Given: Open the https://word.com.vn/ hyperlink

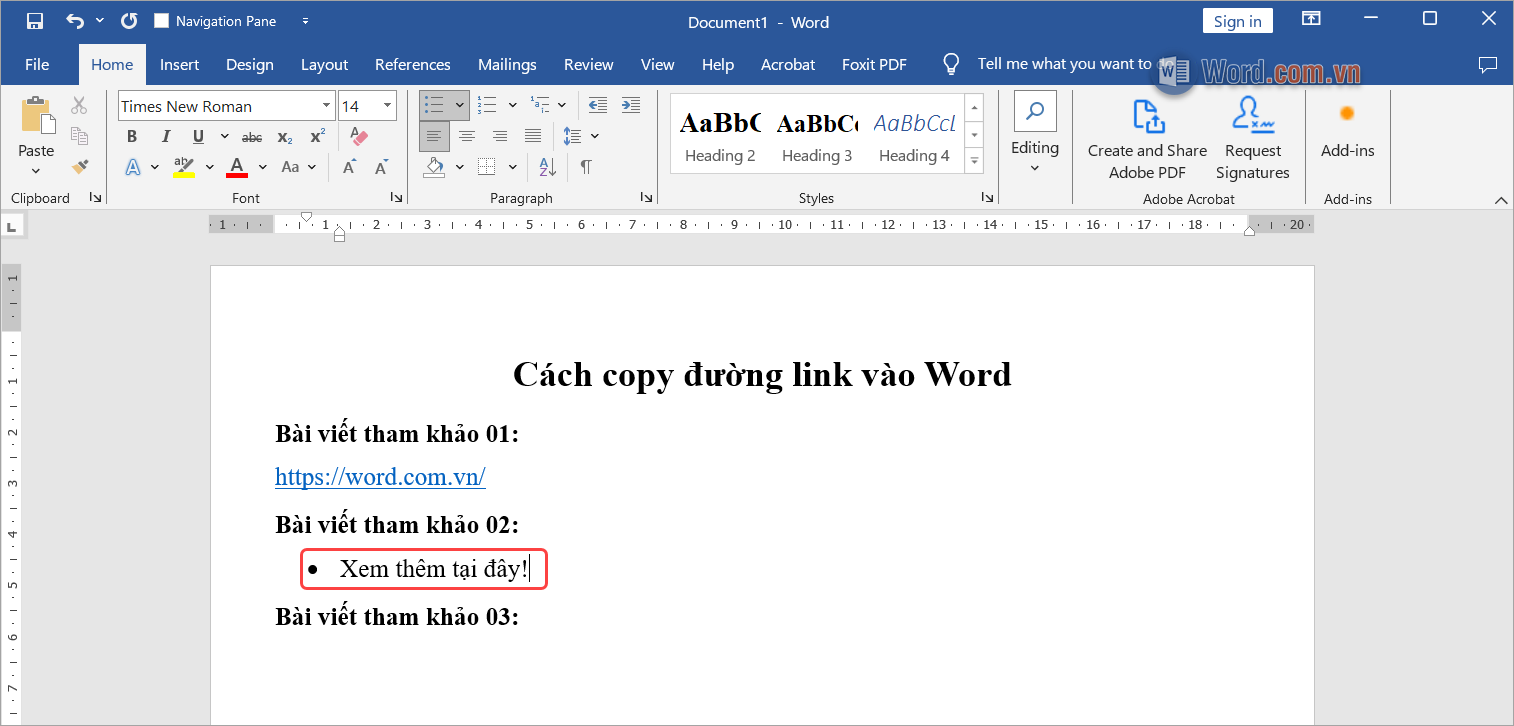Looking at the screenshot, I should coord(380,477).
